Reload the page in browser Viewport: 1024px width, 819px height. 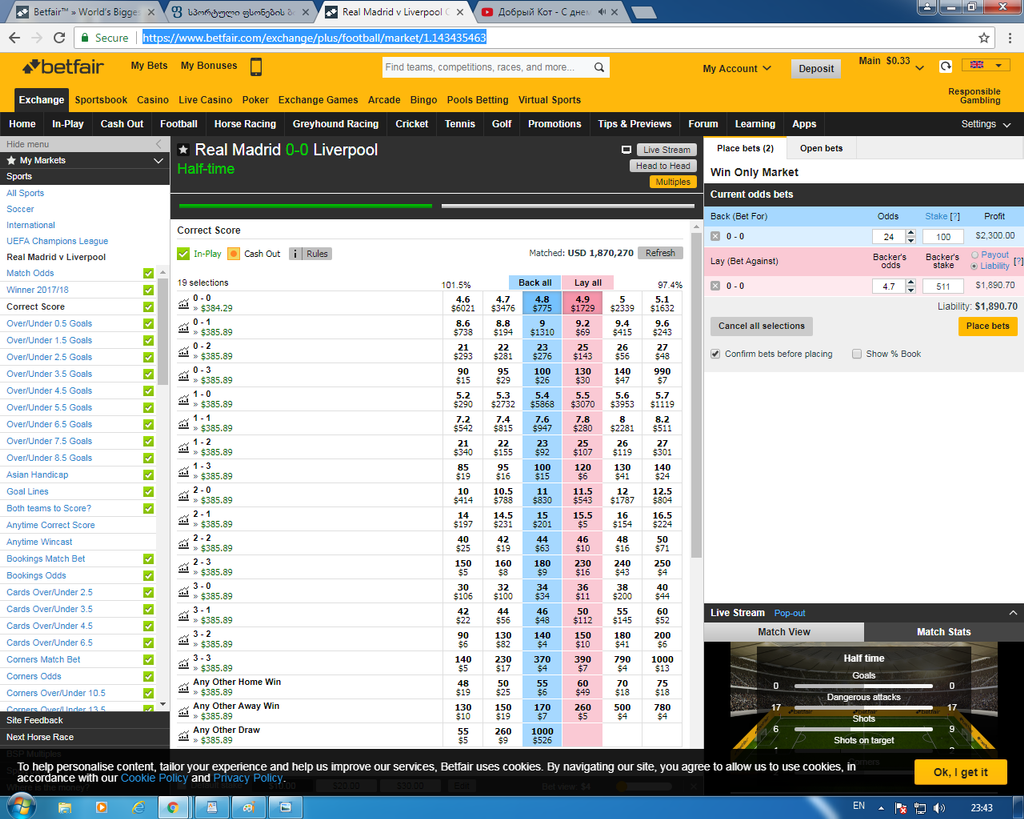59,38
